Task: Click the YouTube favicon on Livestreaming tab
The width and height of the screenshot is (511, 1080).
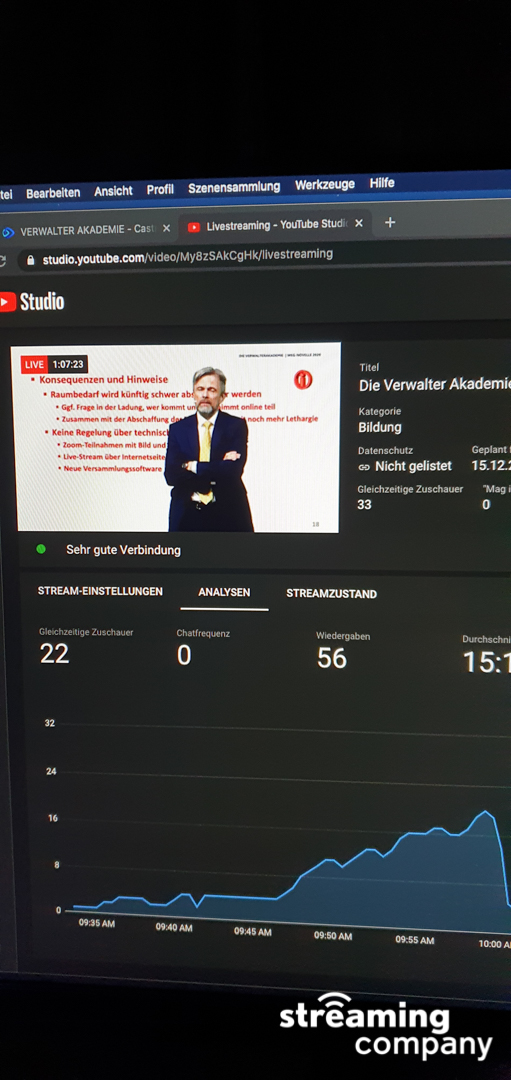Action: (194, 226)
